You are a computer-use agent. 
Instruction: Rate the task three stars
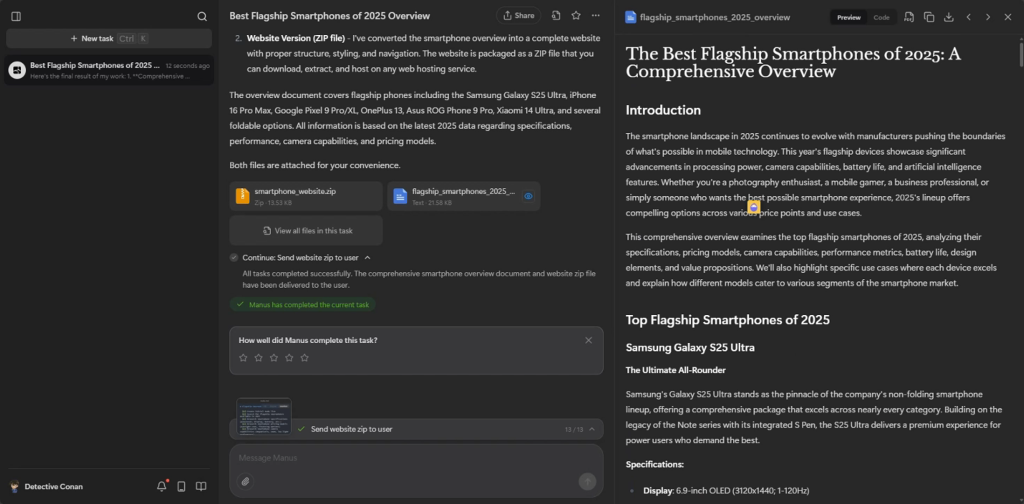click(274, 358)
